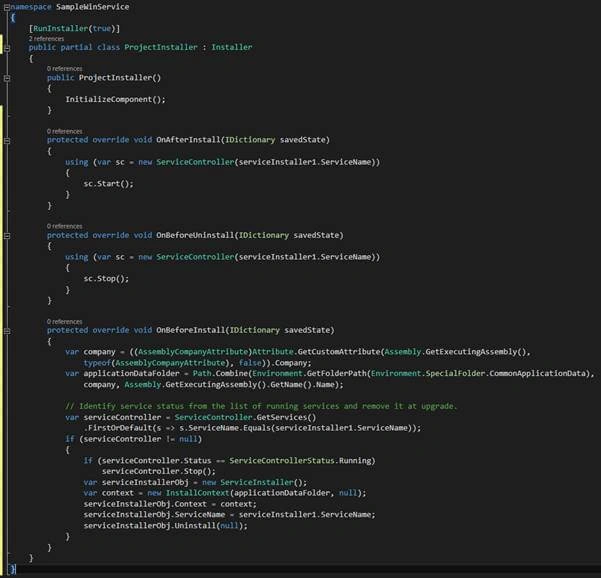601x578 pixels.
Task: Open '0 references' CodeLens above ProjectInstaller constructor
Action: pyautogui.click(x=64, y=69)
